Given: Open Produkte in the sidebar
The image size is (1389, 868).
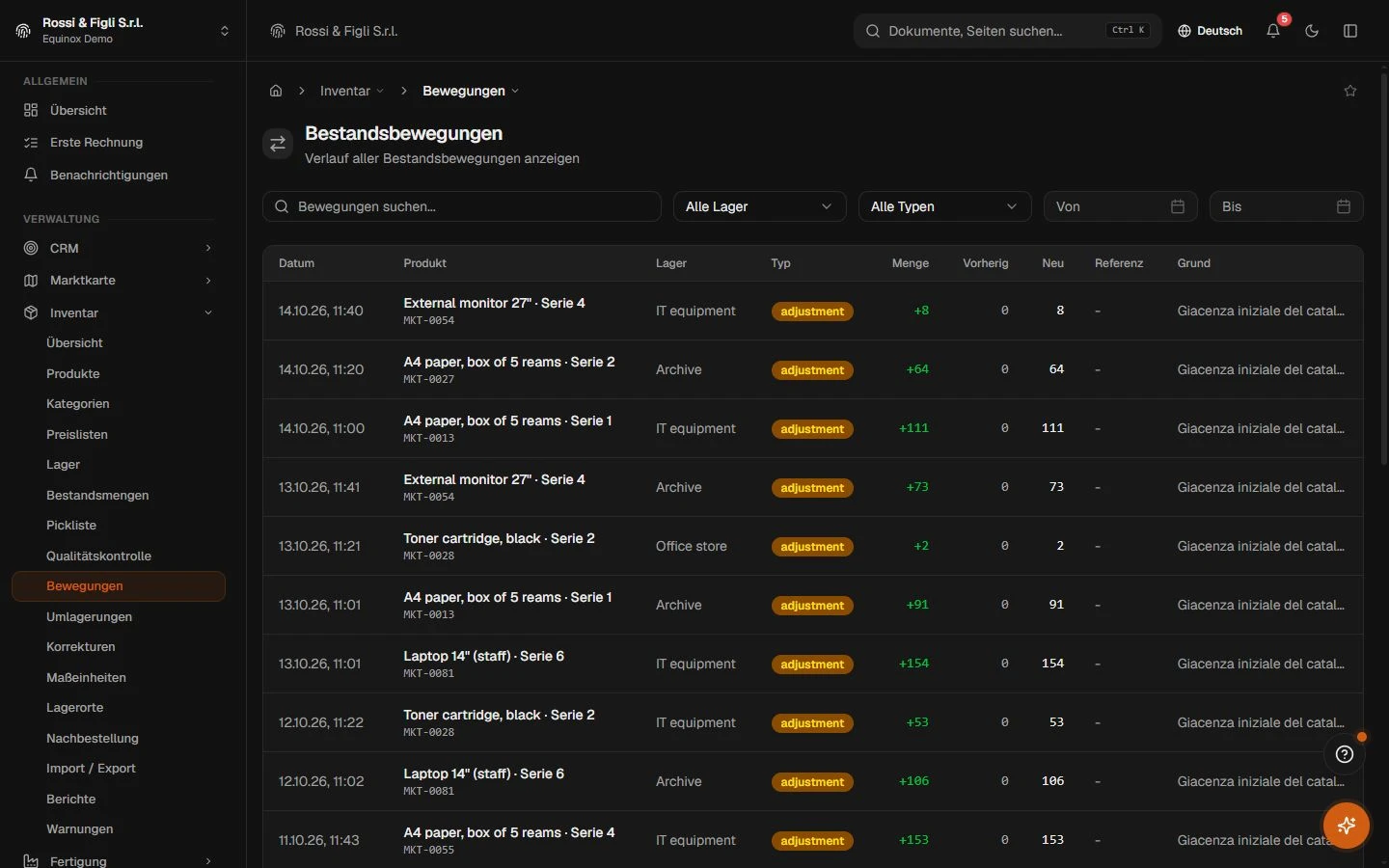Looking at the screenshot, I should pyautogui.click(x=73, y=373).
